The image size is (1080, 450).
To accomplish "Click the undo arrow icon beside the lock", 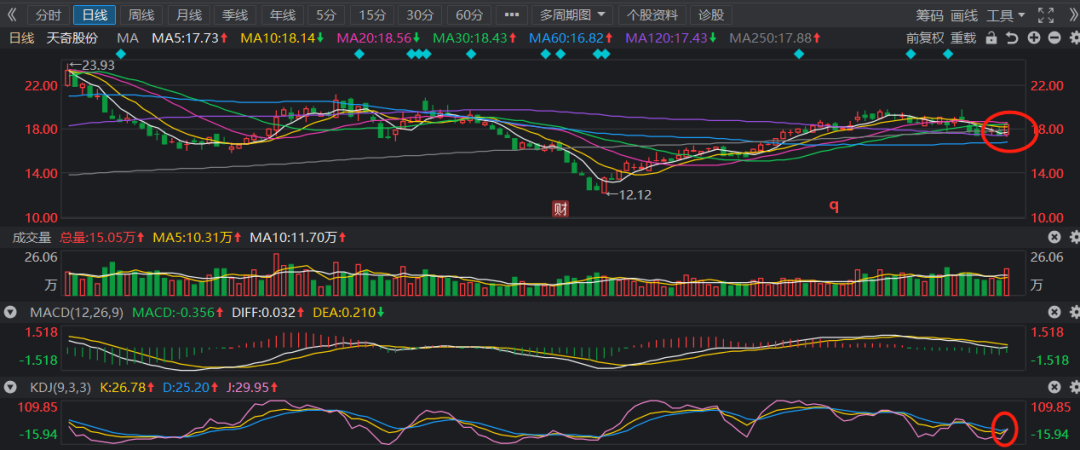I will pyautogui.click(x=1012, y=38).
